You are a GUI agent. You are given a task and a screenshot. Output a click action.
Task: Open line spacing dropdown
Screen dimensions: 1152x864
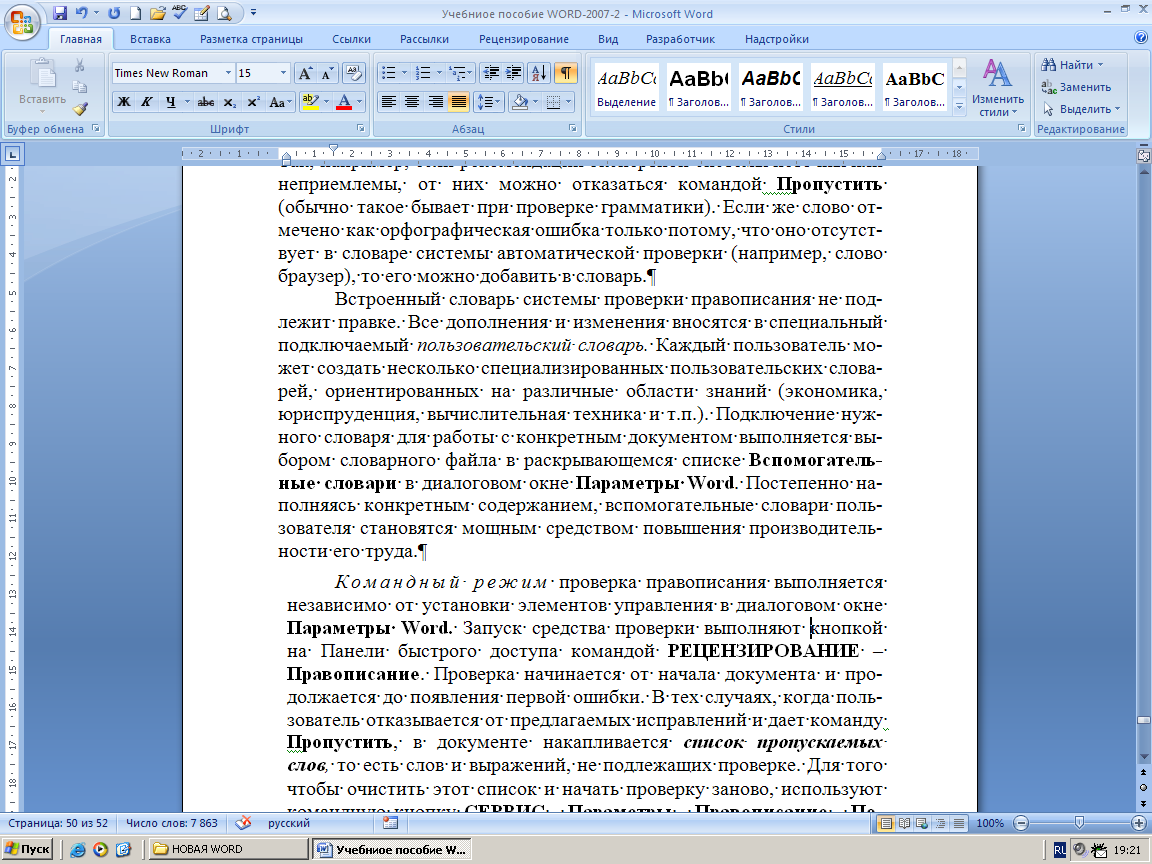tap(489, 102)
